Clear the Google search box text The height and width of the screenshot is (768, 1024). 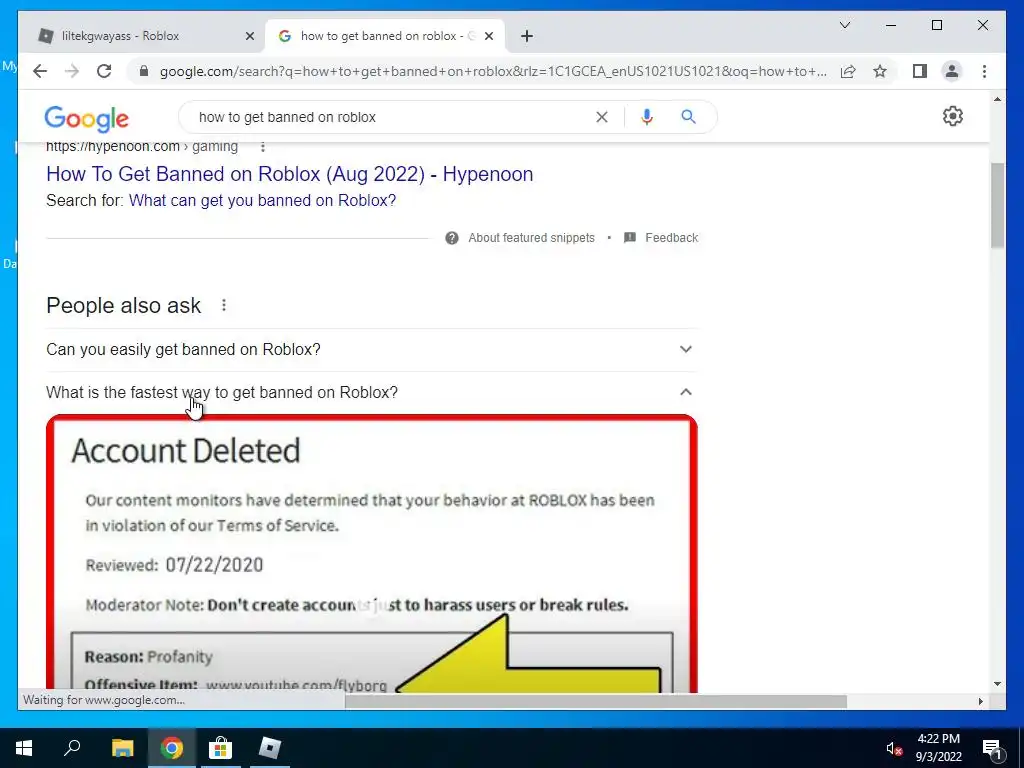601,117
